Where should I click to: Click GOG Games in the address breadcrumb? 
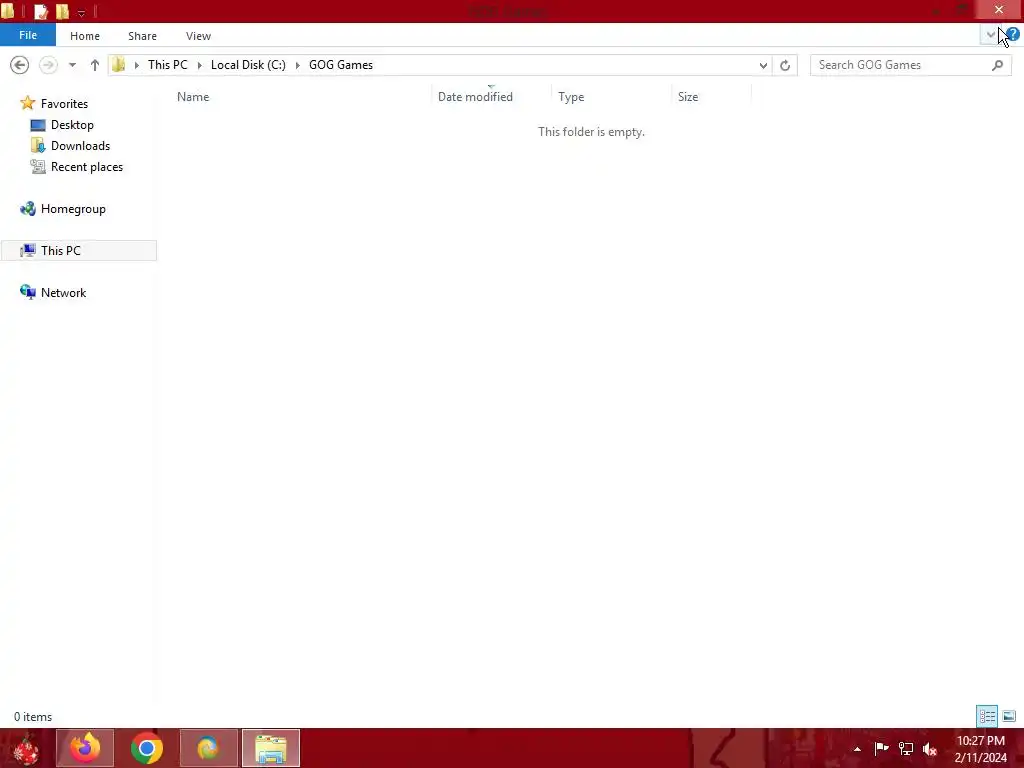point(341,65)
